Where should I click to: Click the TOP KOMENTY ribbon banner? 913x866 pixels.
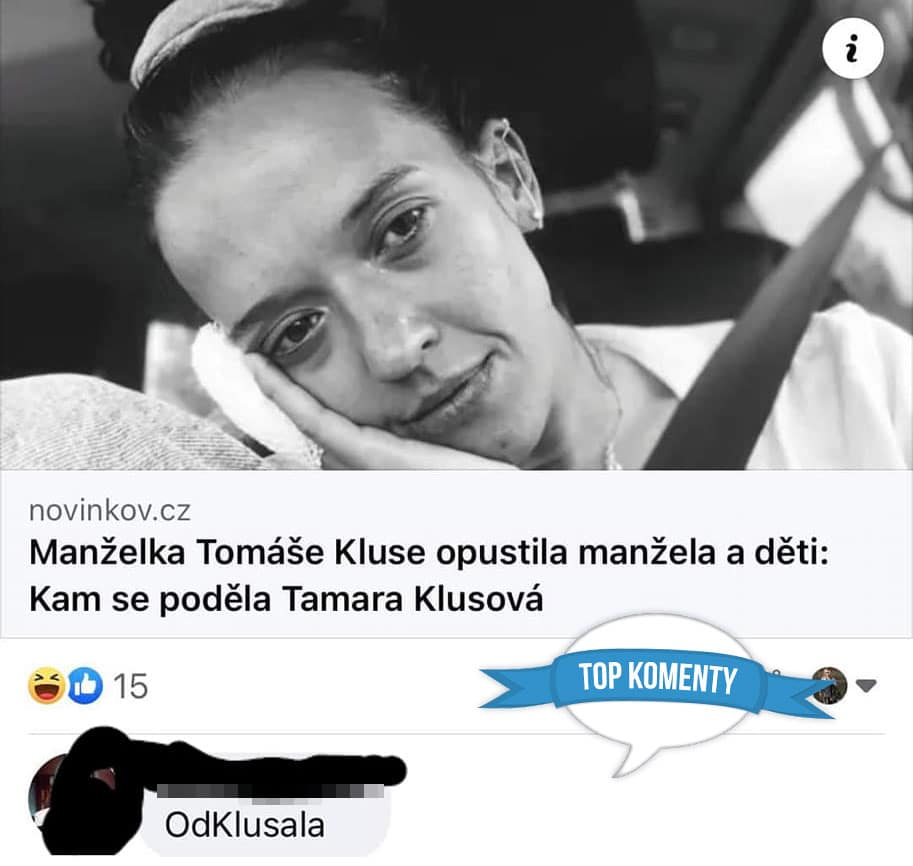click(657, 680)
